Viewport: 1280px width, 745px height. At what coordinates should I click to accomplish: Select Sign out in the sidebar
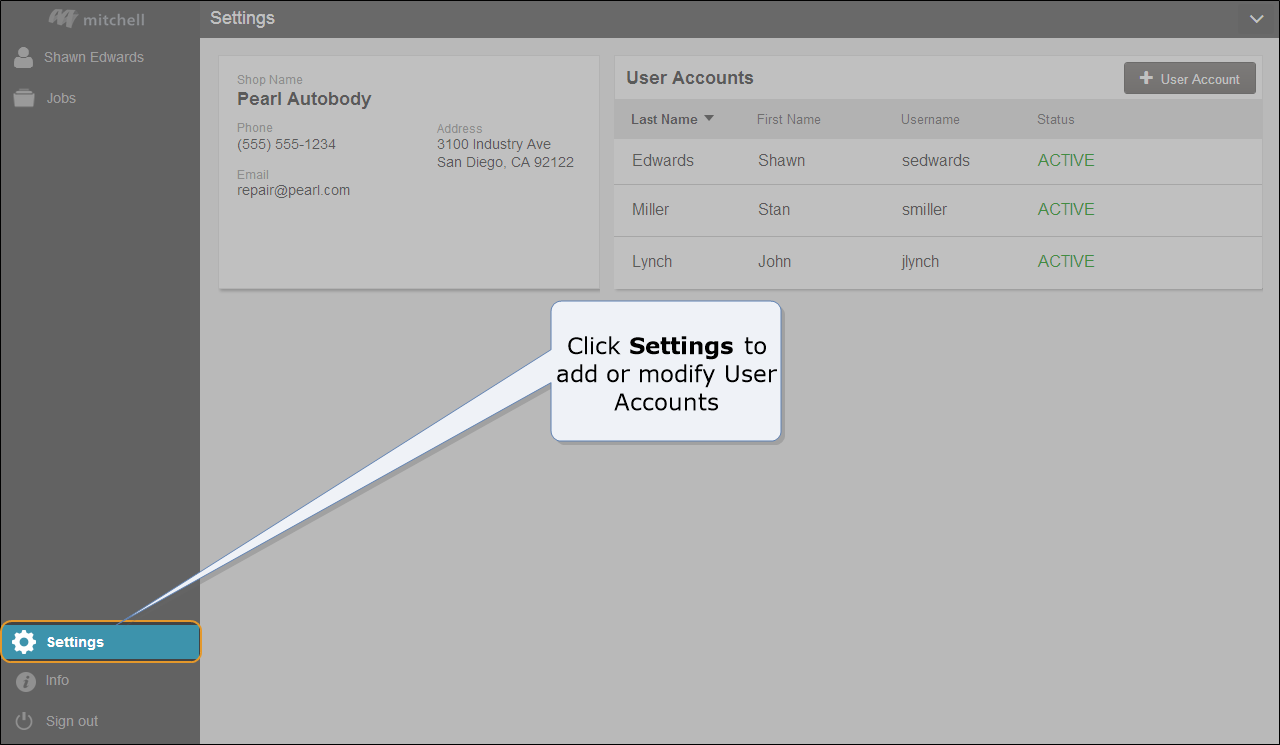(72, 721)
